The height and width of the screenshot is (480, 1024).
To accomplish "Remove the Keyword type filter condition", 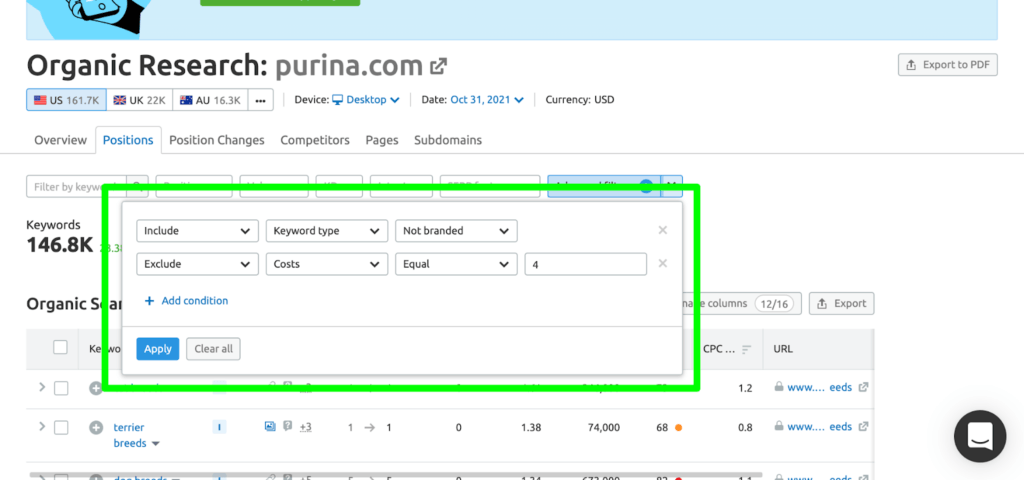I will pos(662,230).
